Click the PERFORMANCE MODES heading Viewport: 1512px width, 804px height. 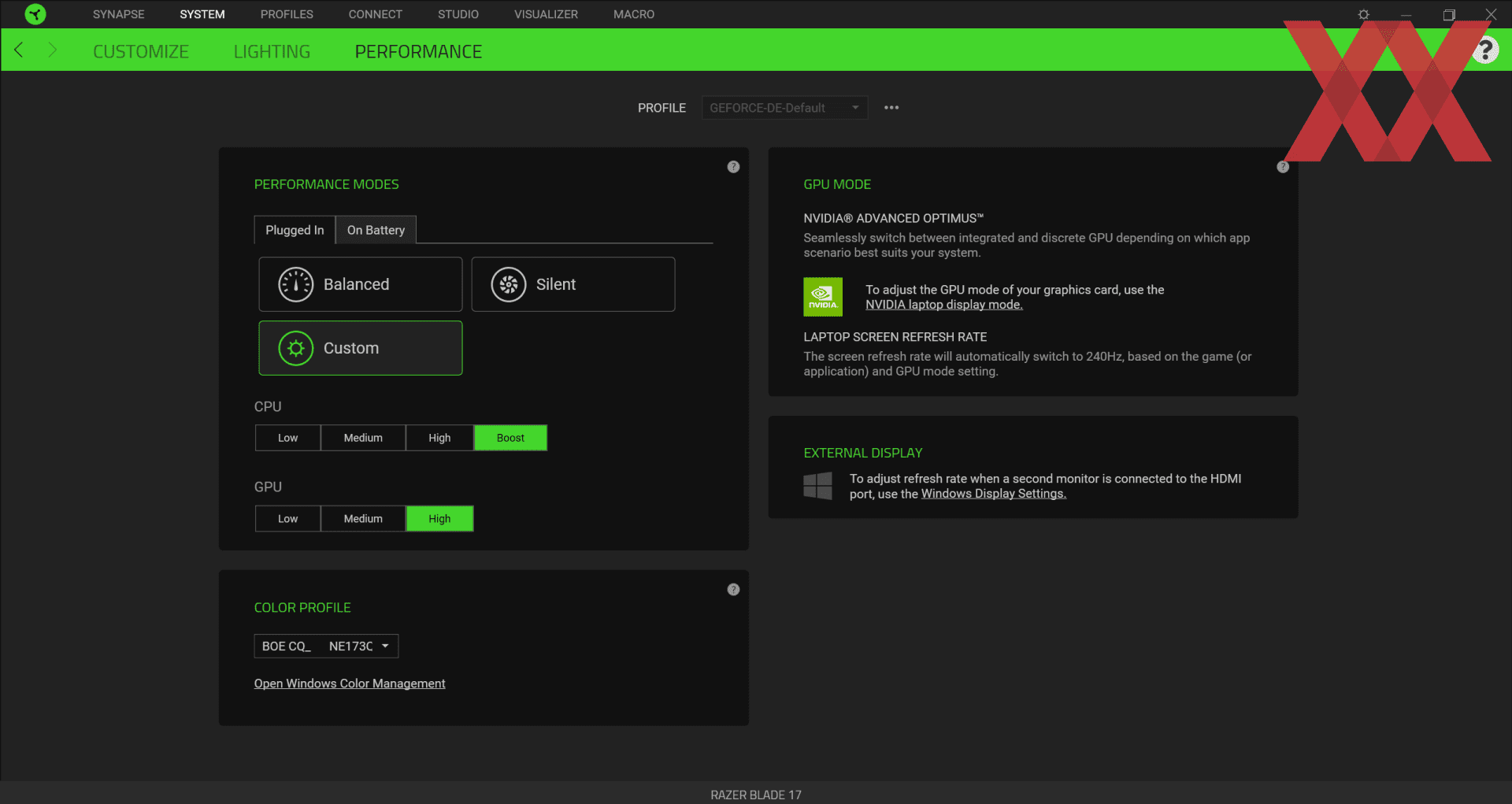click(x=326, y=184)
